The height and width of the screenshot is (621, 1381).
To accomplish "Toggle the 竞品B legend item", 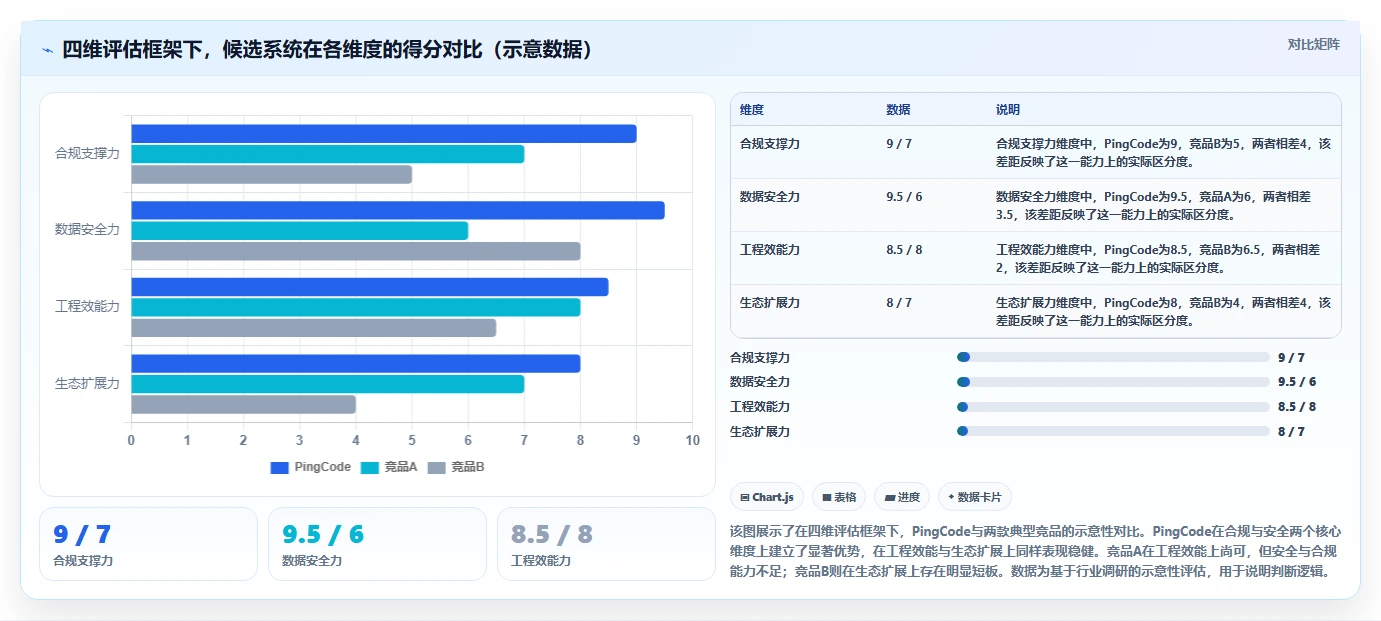I will pyautogui.click(x=456, y=467).
